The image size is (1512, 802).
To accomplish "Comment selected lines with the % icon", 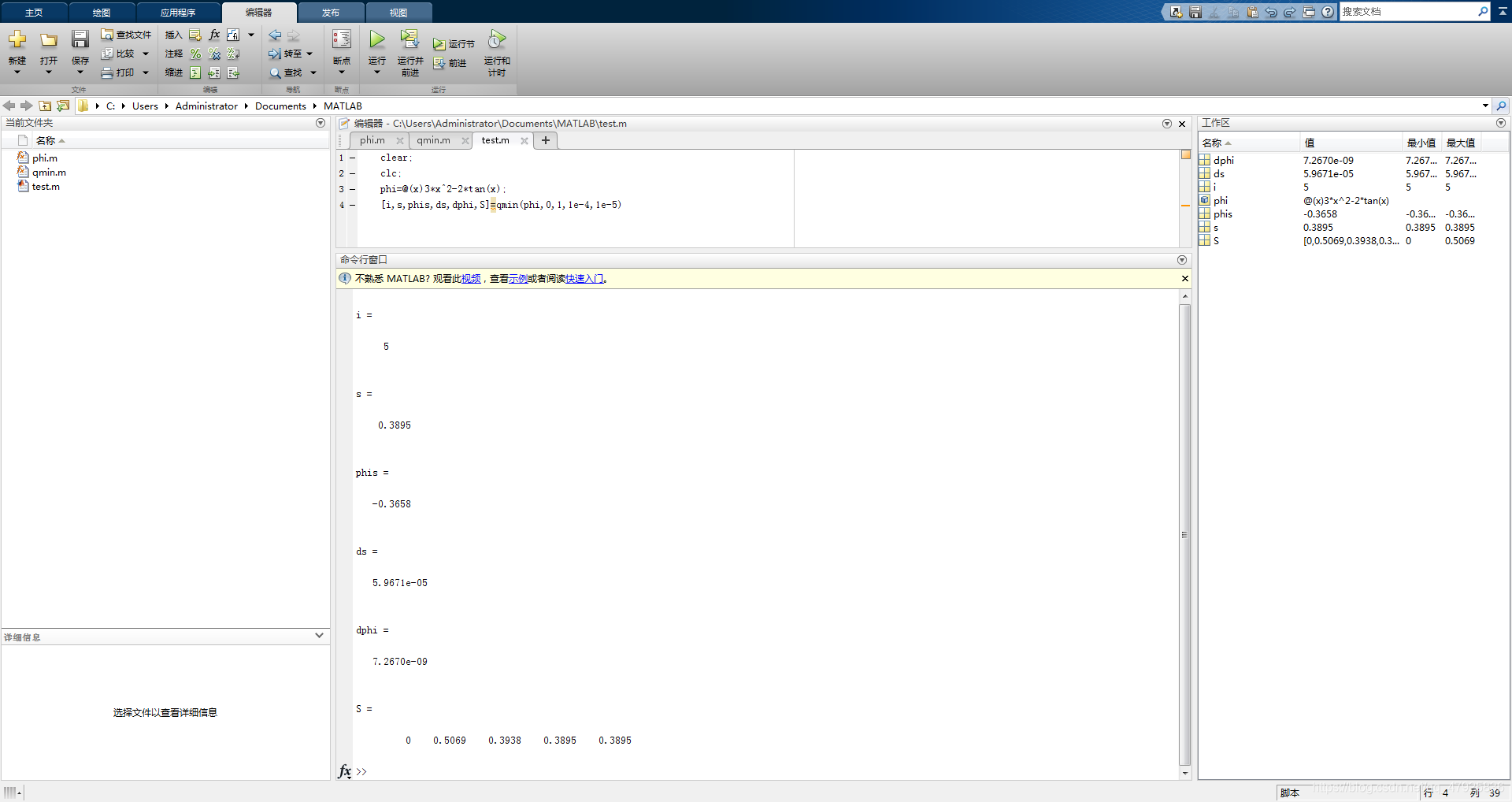I will [x=195, y=54].
